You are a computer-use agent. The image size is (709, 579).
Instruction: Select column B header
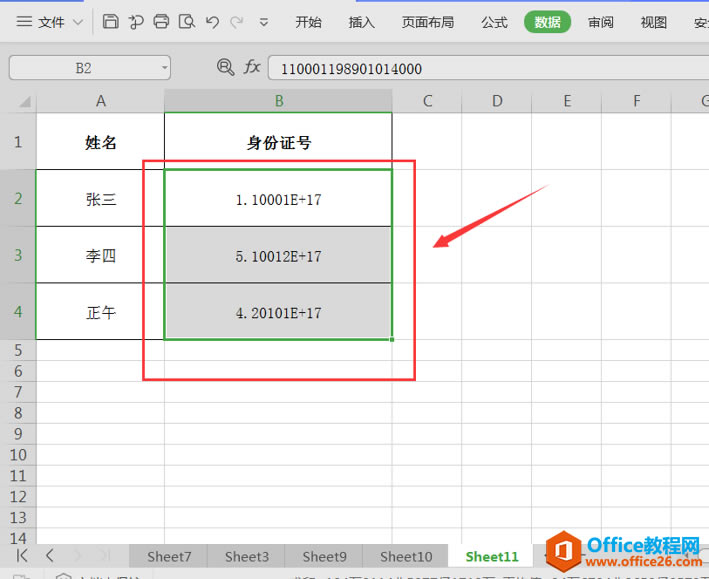pos(279,101)
